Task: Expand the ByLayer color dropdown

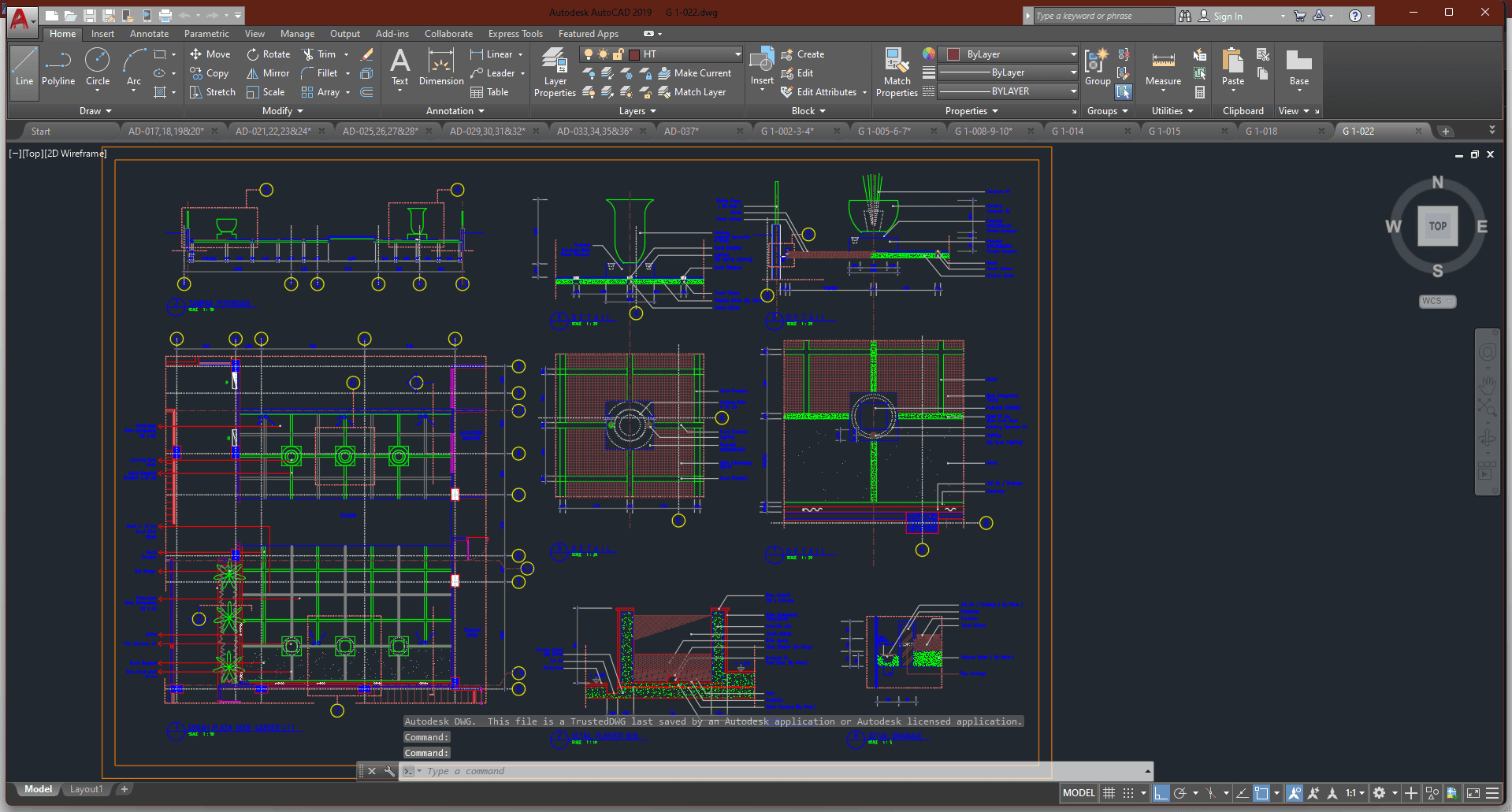Action: pyautogui.click(x=1073, y=54)
